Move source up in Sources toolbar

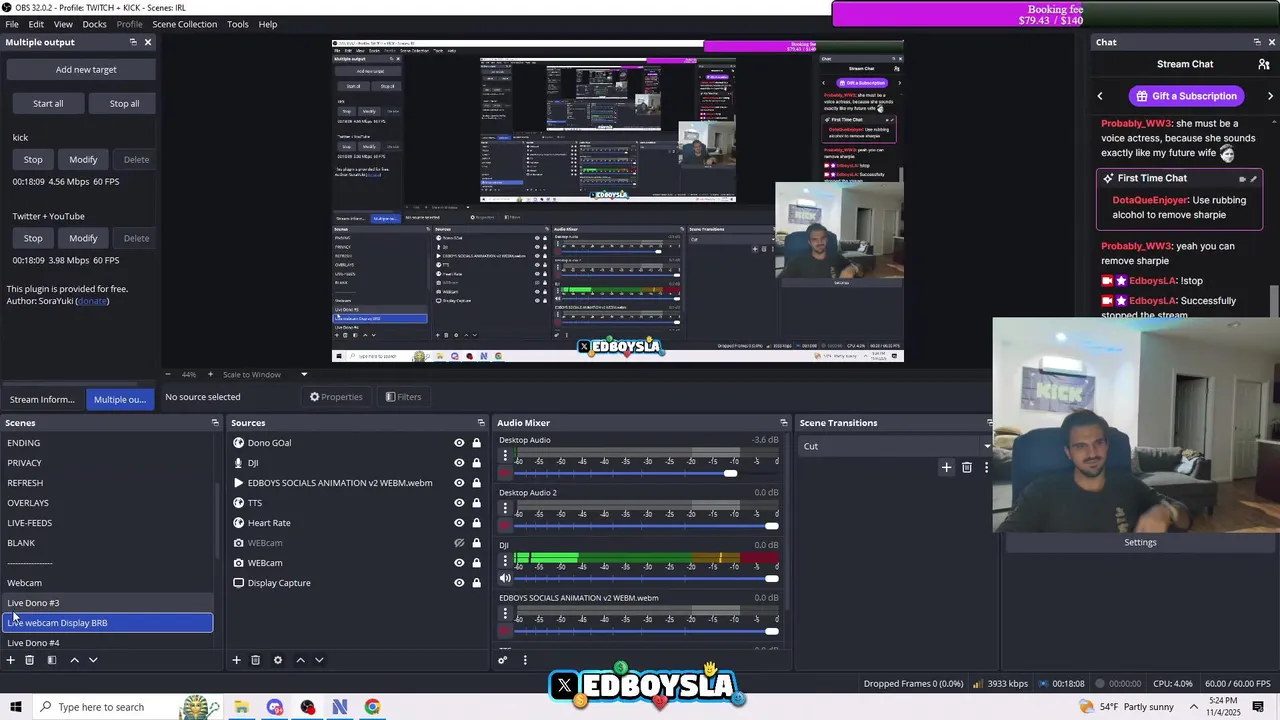point(300,660)
